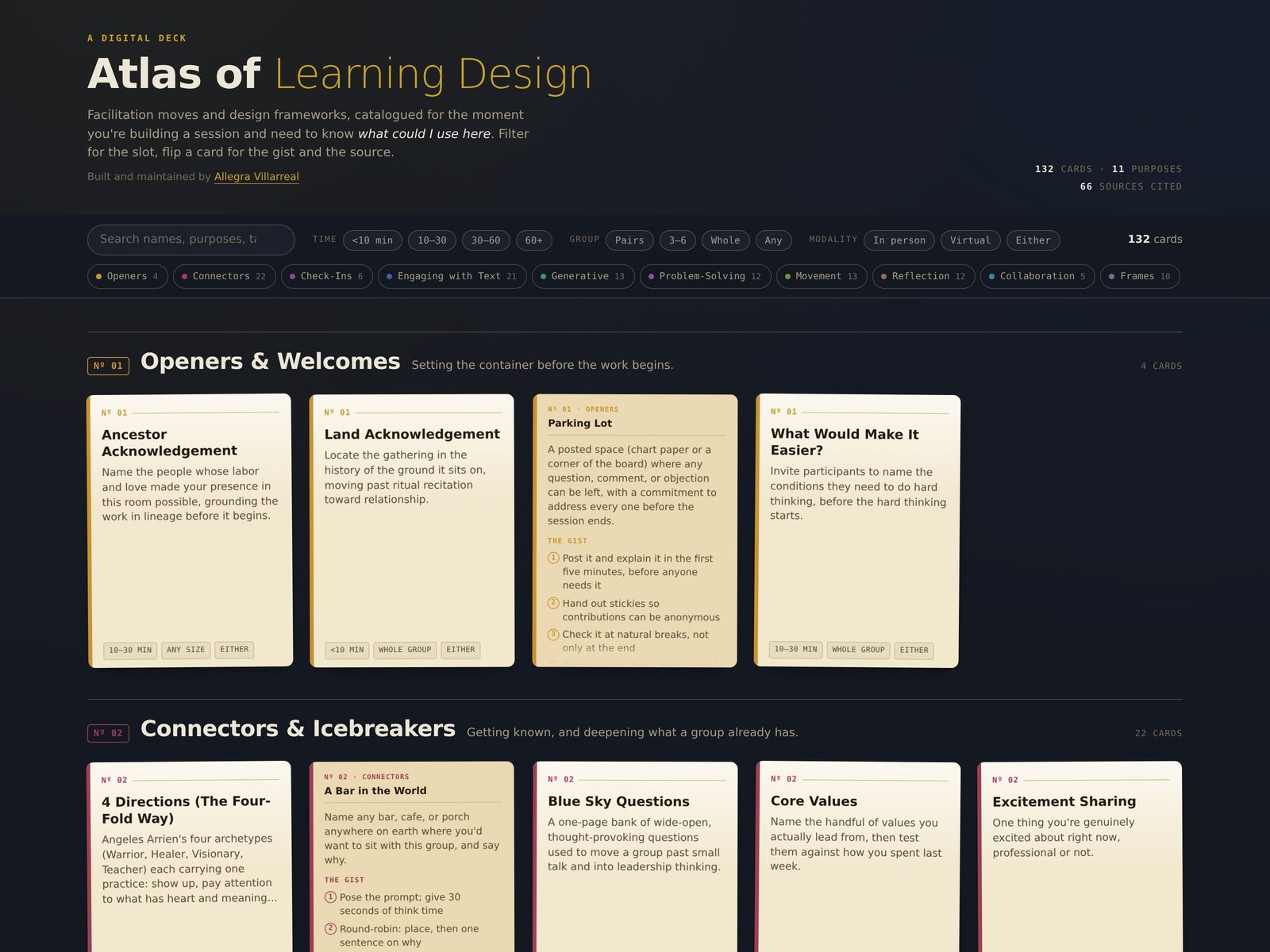
Task: Click the Connectors & Icebreakers heading
Action: (x=298, y=729)
